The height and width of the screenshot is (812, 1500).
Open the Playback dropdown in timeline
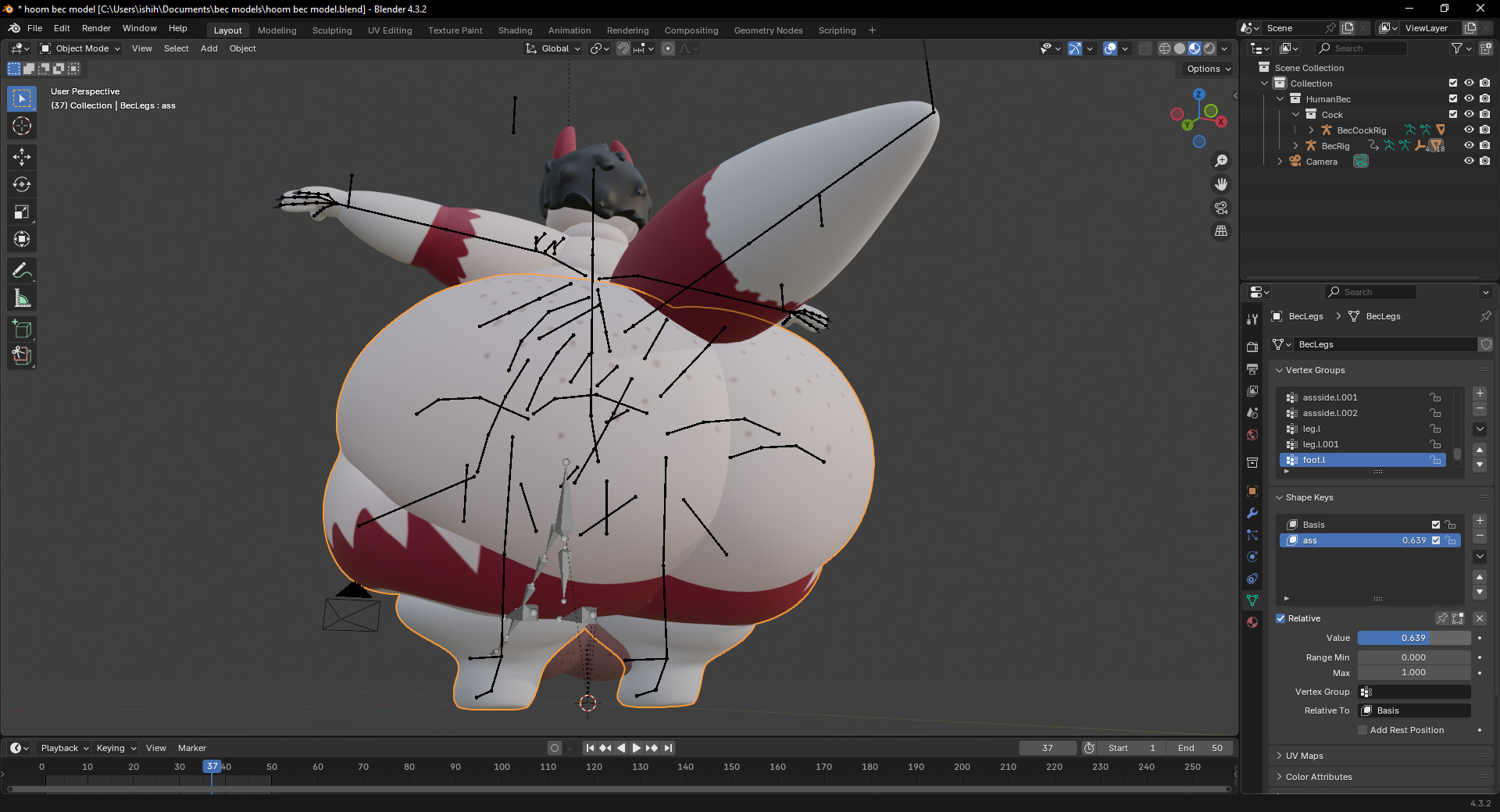click(x=64, y=748)
